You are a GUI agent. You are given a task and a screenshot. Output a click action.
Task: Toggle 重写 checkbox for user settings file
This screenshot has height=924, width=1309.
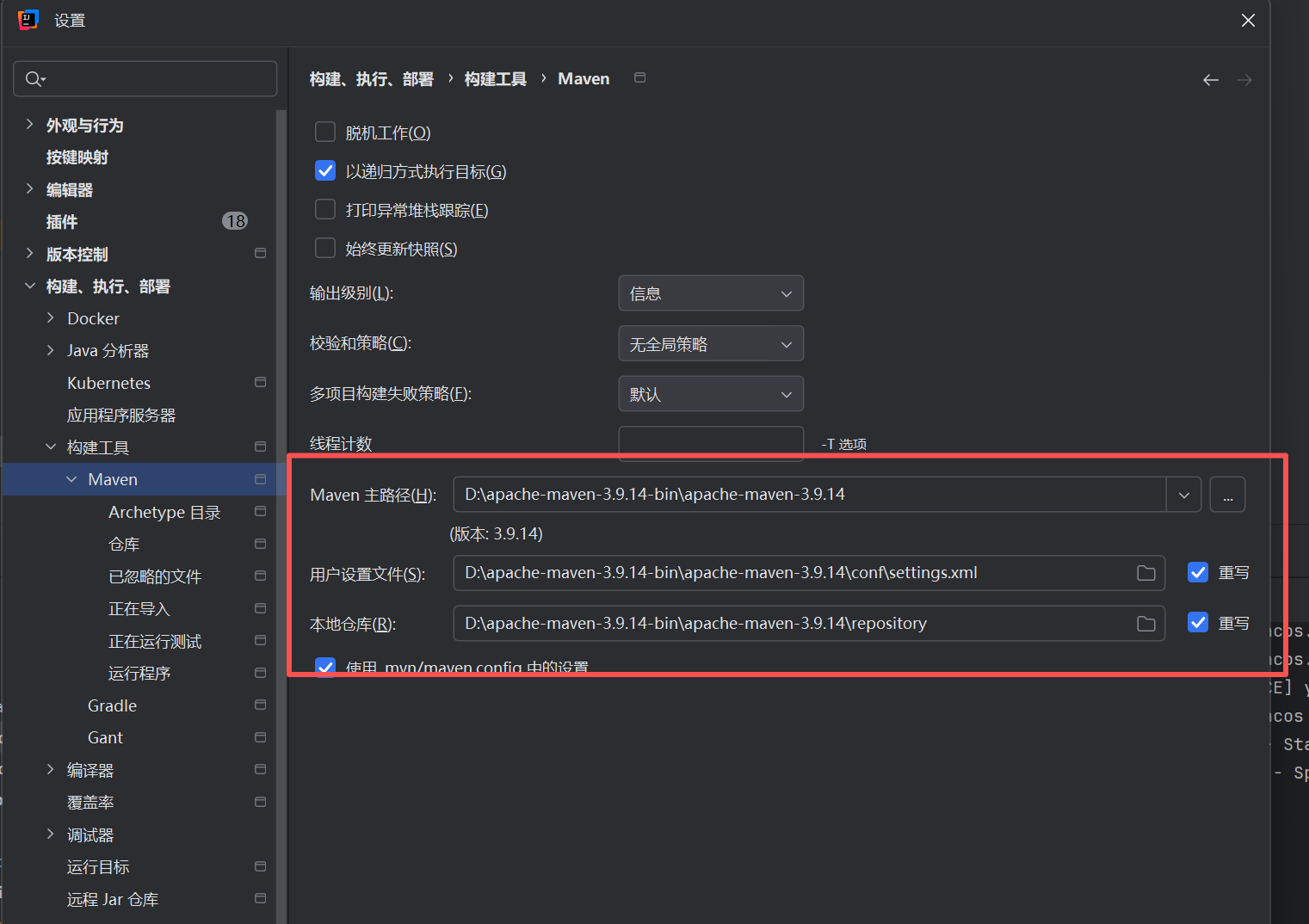[x=1198, y=572]
